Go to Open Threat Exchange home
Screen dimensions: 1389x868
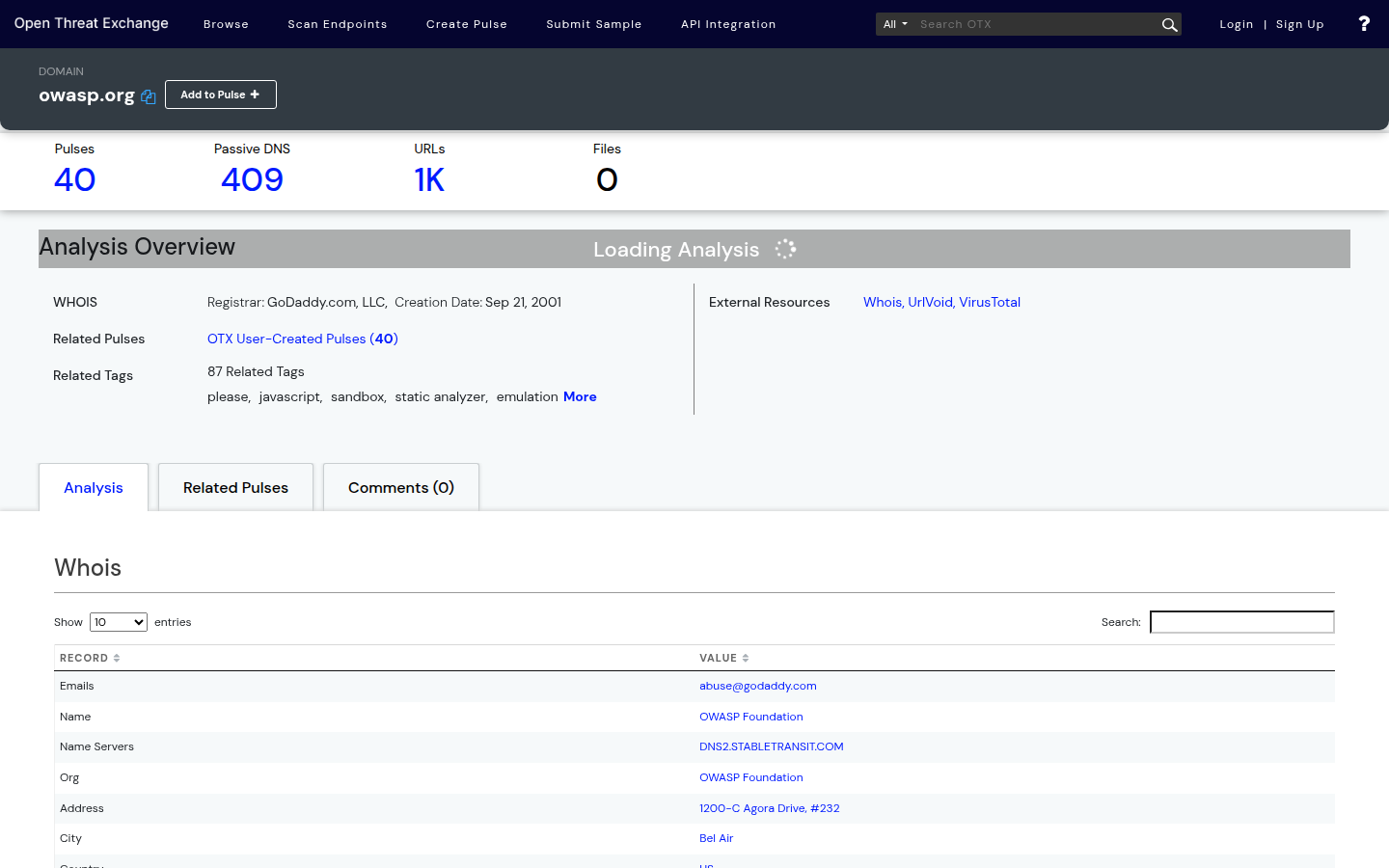tap(92, 23)
